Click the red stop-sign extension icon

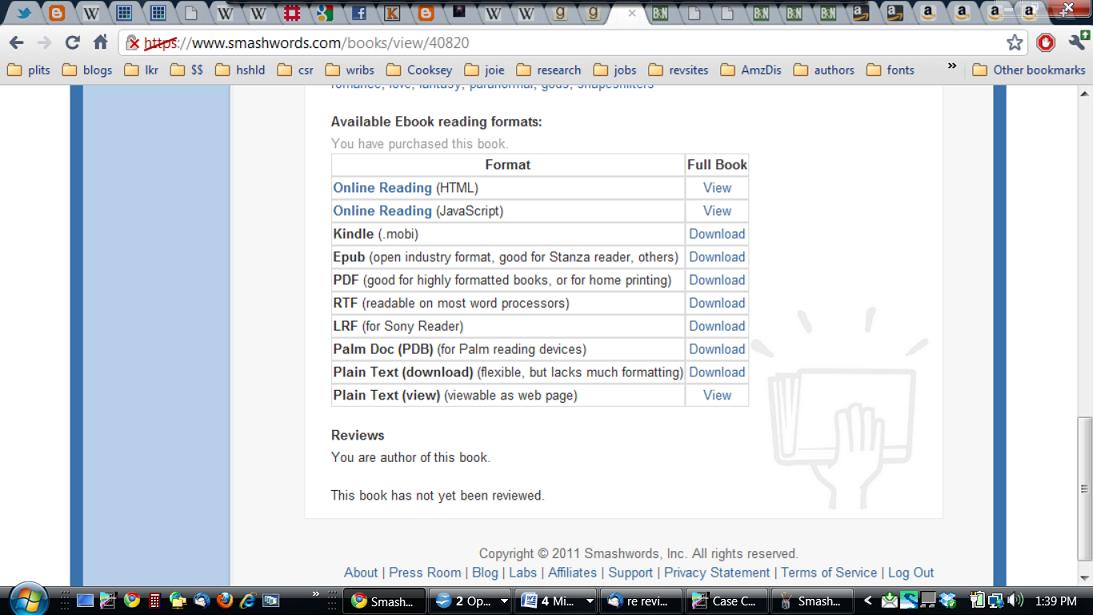coord(1046,43)
